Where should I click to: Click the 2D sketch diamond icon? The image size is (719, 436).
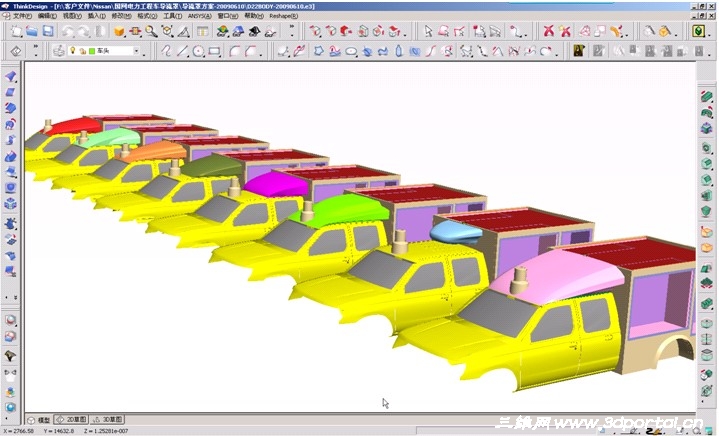(x=16, y=51)
